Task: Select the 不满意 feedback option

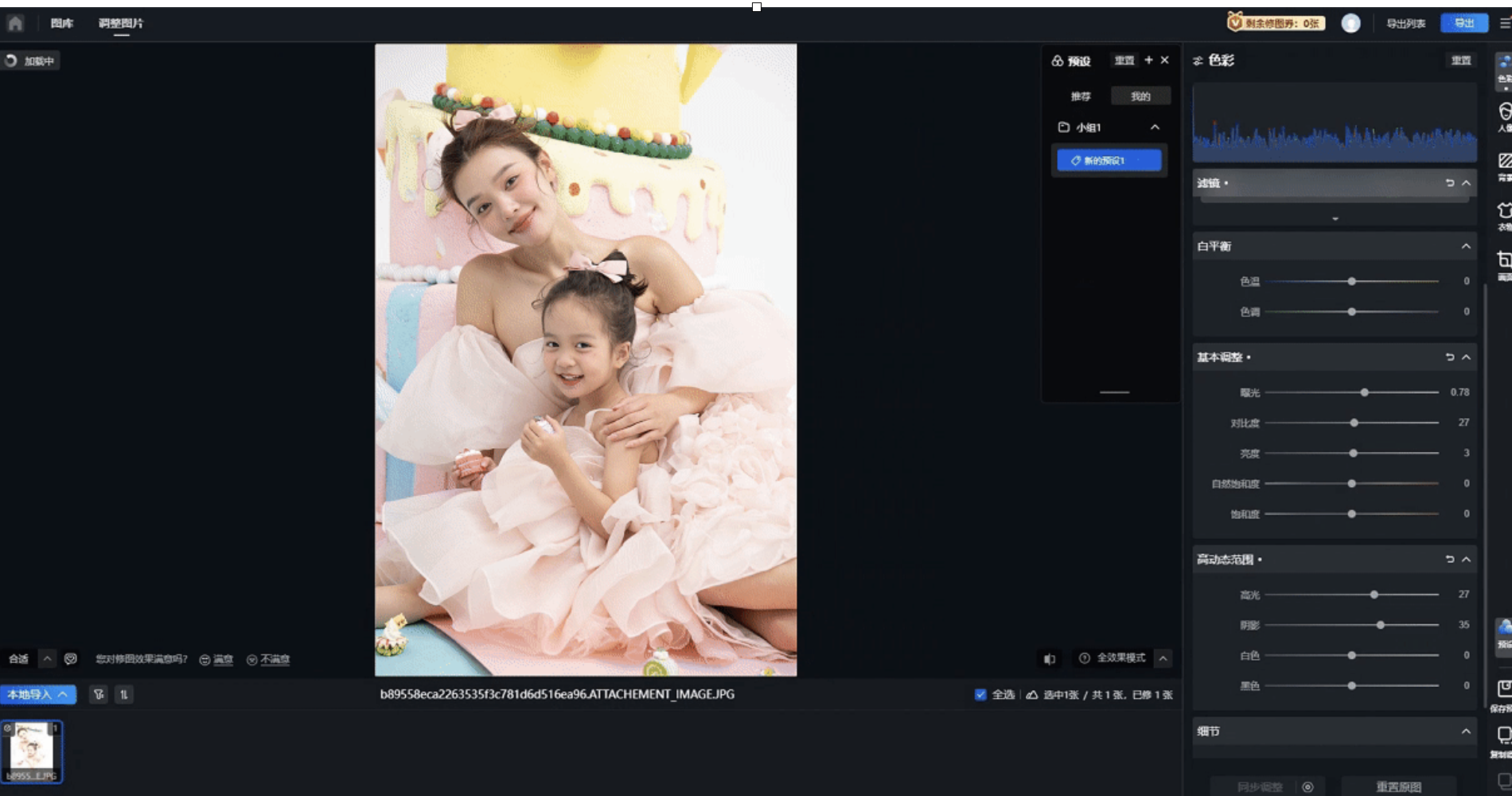Action: click(268, 659)
